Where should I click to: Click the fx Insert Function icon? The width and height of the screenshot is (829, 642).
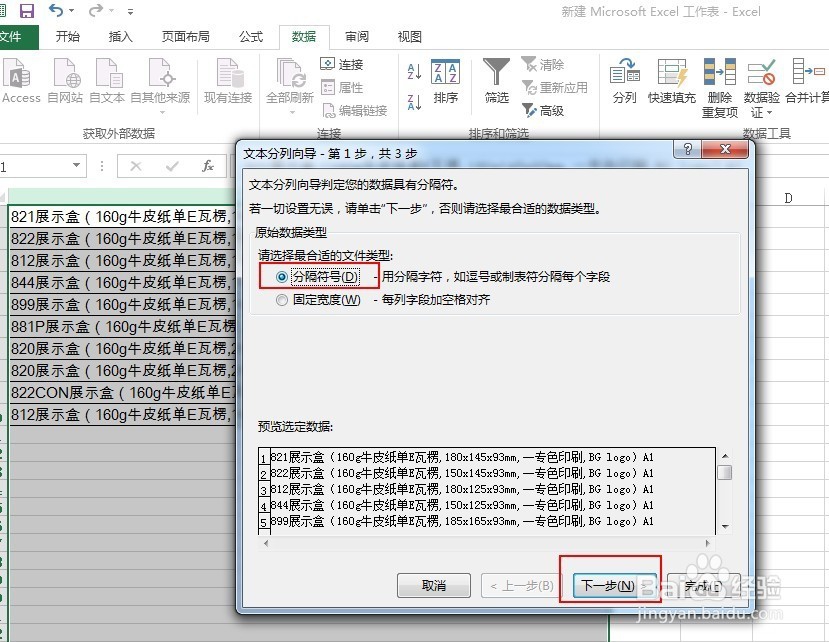tap(208, 167)
